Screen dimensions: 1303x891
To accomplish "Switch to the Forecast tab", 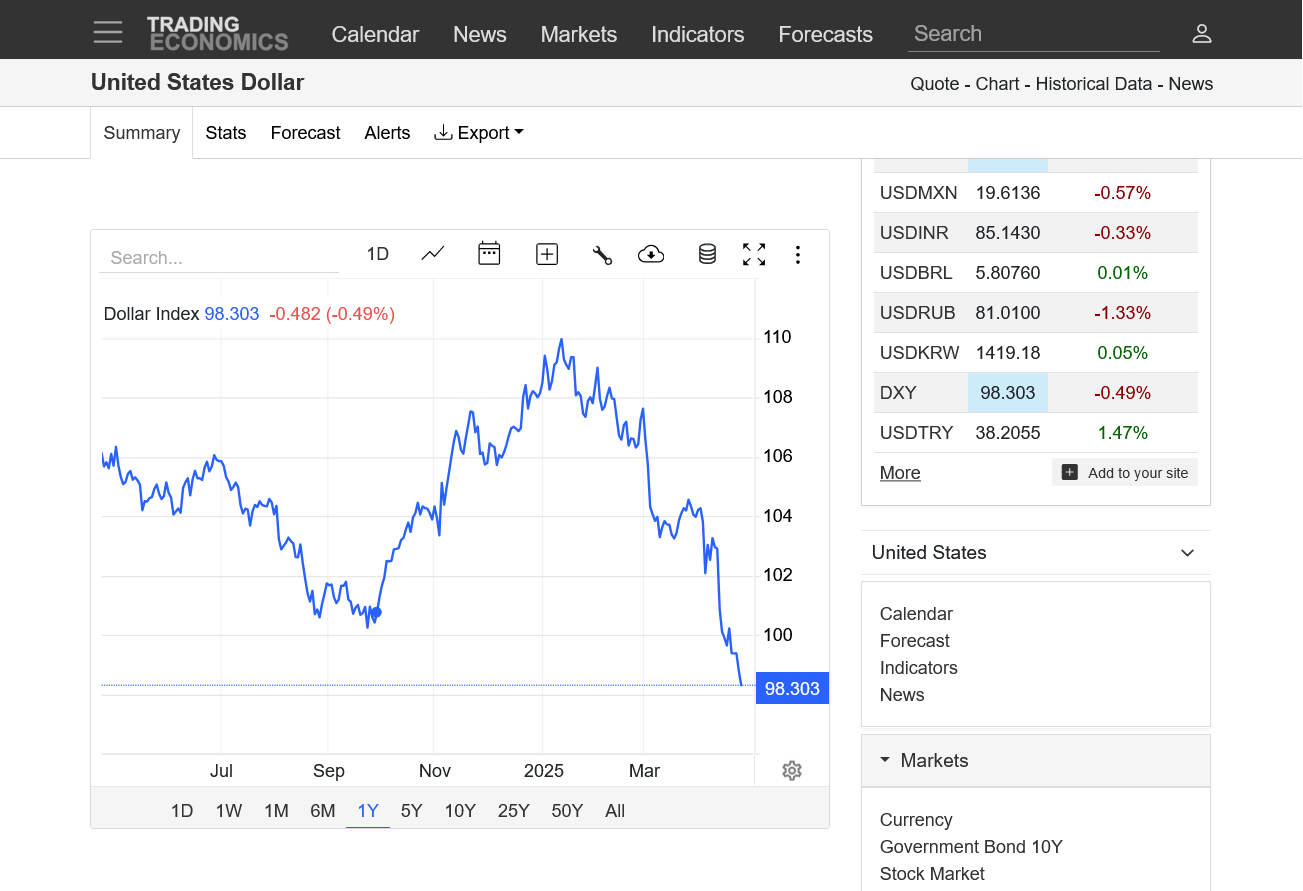I will (x=305, y=133).
